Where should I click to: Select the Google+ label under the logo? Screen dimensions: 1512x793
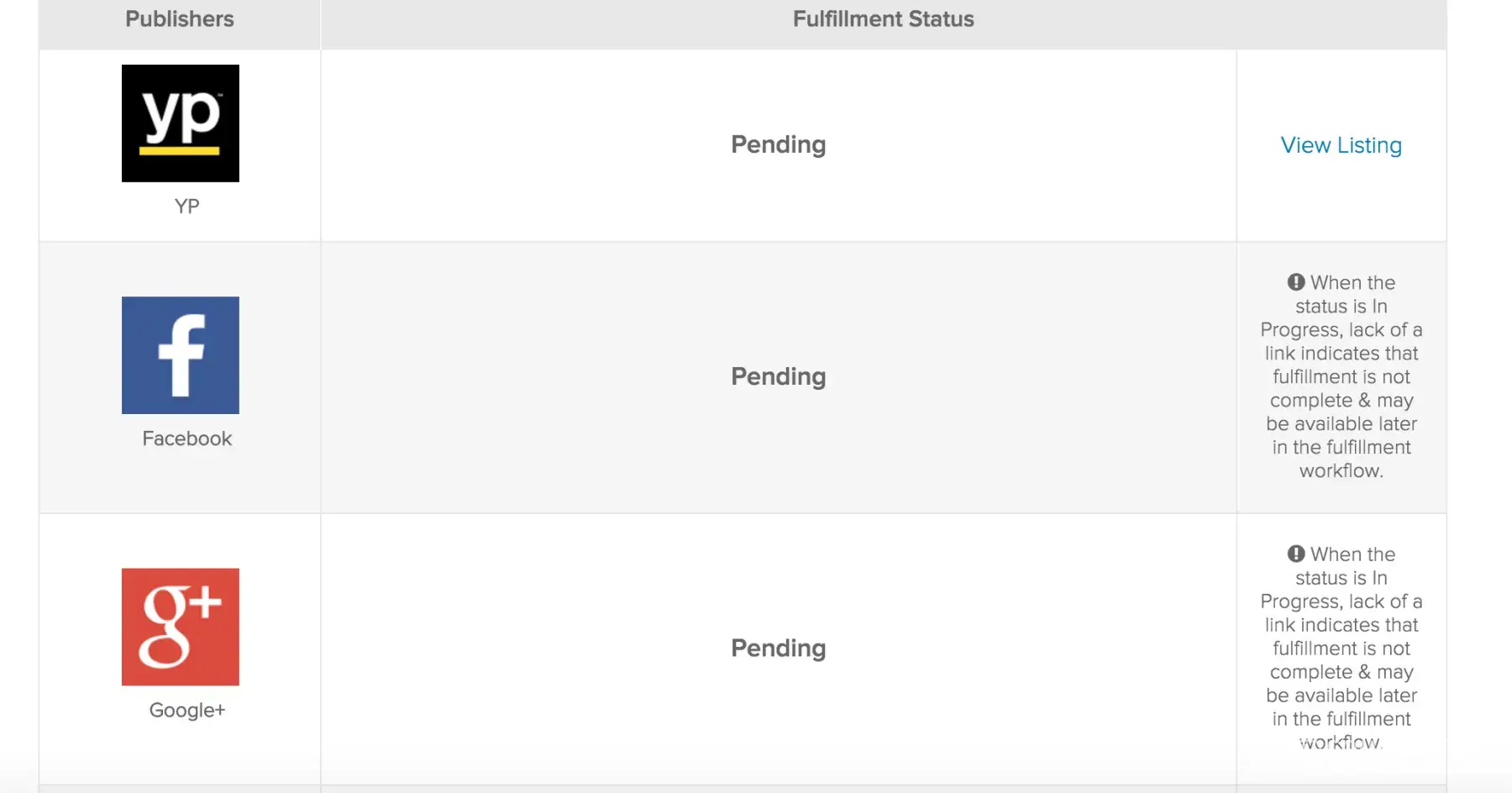click(186, 710)
